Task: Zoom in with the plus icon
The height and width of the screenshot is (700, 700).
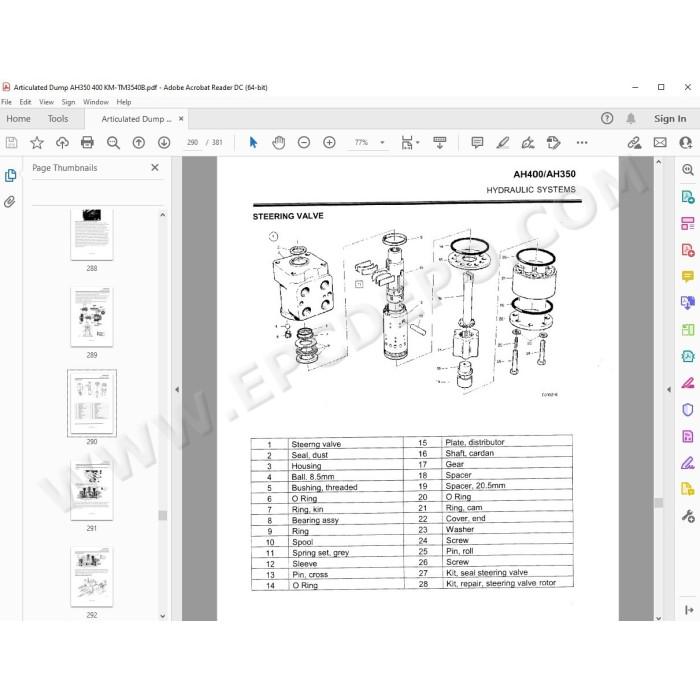Action: 329,143
